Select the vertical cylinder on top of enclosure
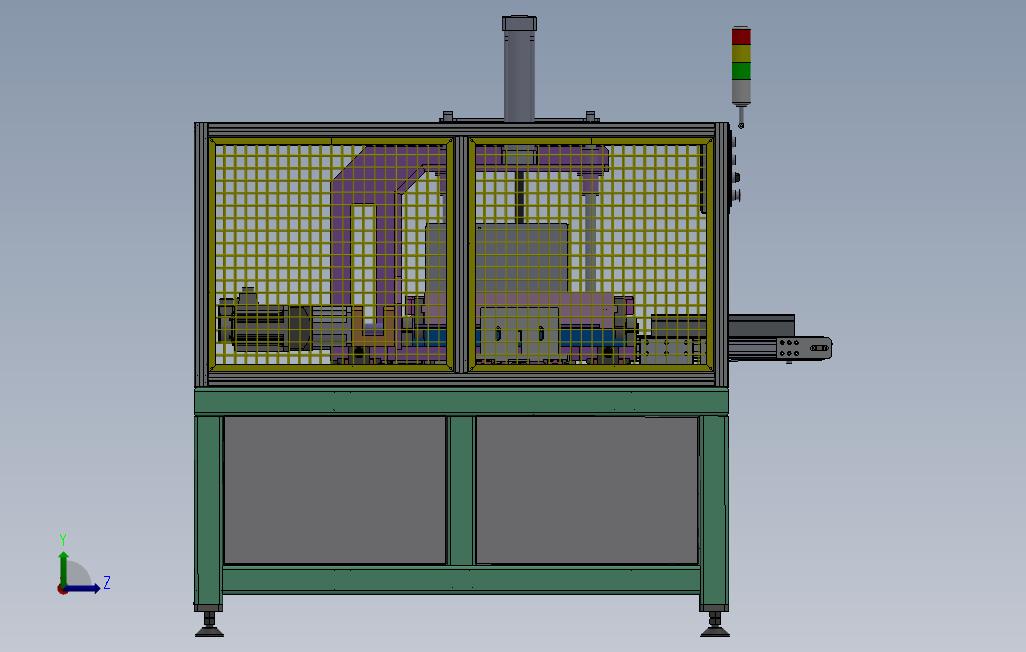The height and width of the screenshot is (652, 1026). point(520,69)
